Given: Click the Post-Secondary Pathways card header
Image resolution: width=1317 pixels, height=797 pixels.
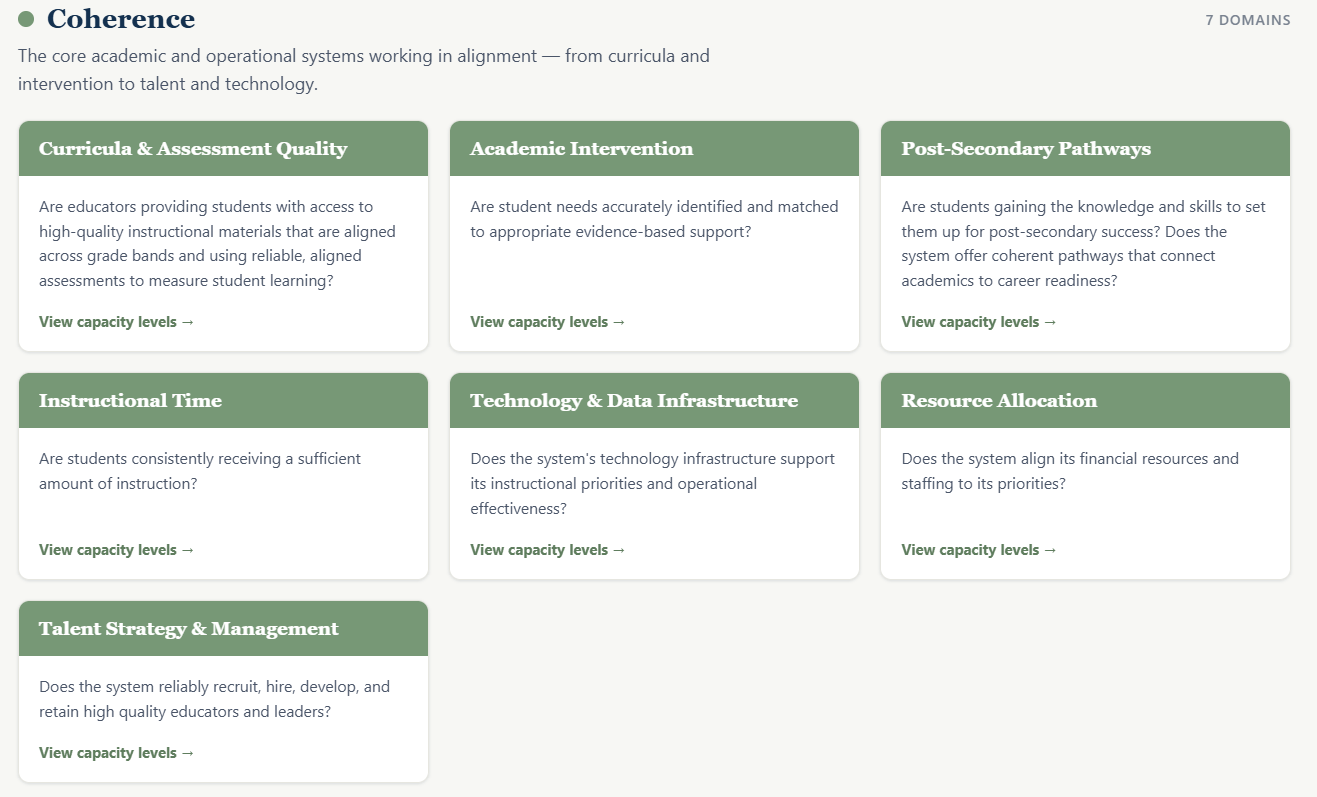Looking at the screenshot, I should coord(1085,149).
